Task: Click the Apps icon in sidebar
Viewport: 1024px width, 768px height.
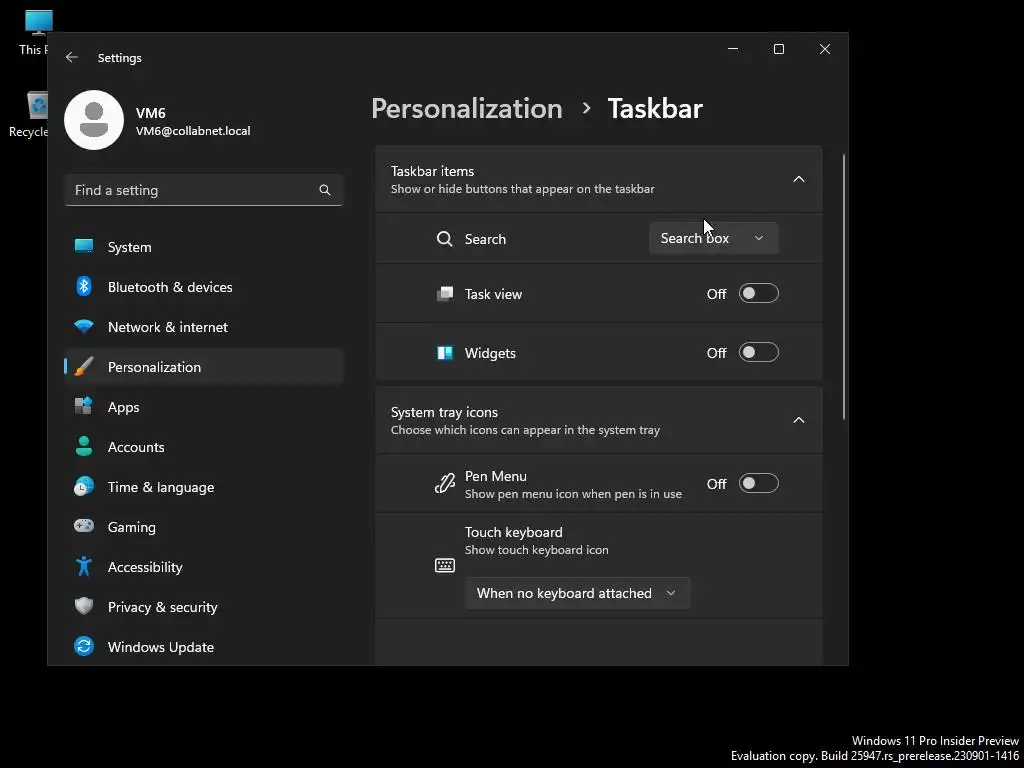Action: coord(84,407)
